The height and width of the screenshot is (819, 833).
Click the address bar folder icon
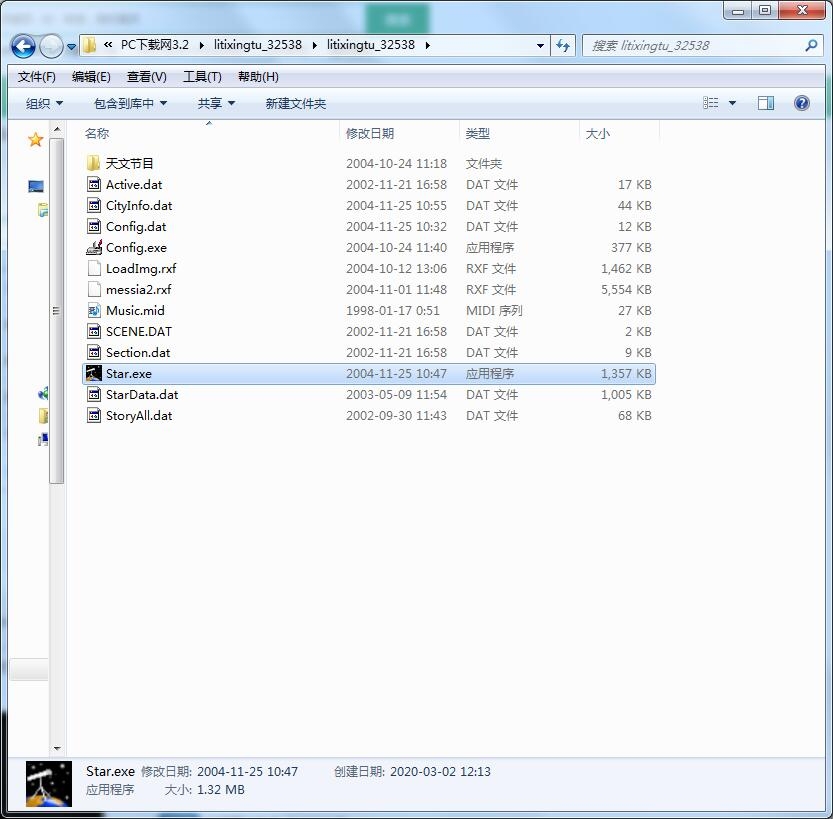point(89,45)
